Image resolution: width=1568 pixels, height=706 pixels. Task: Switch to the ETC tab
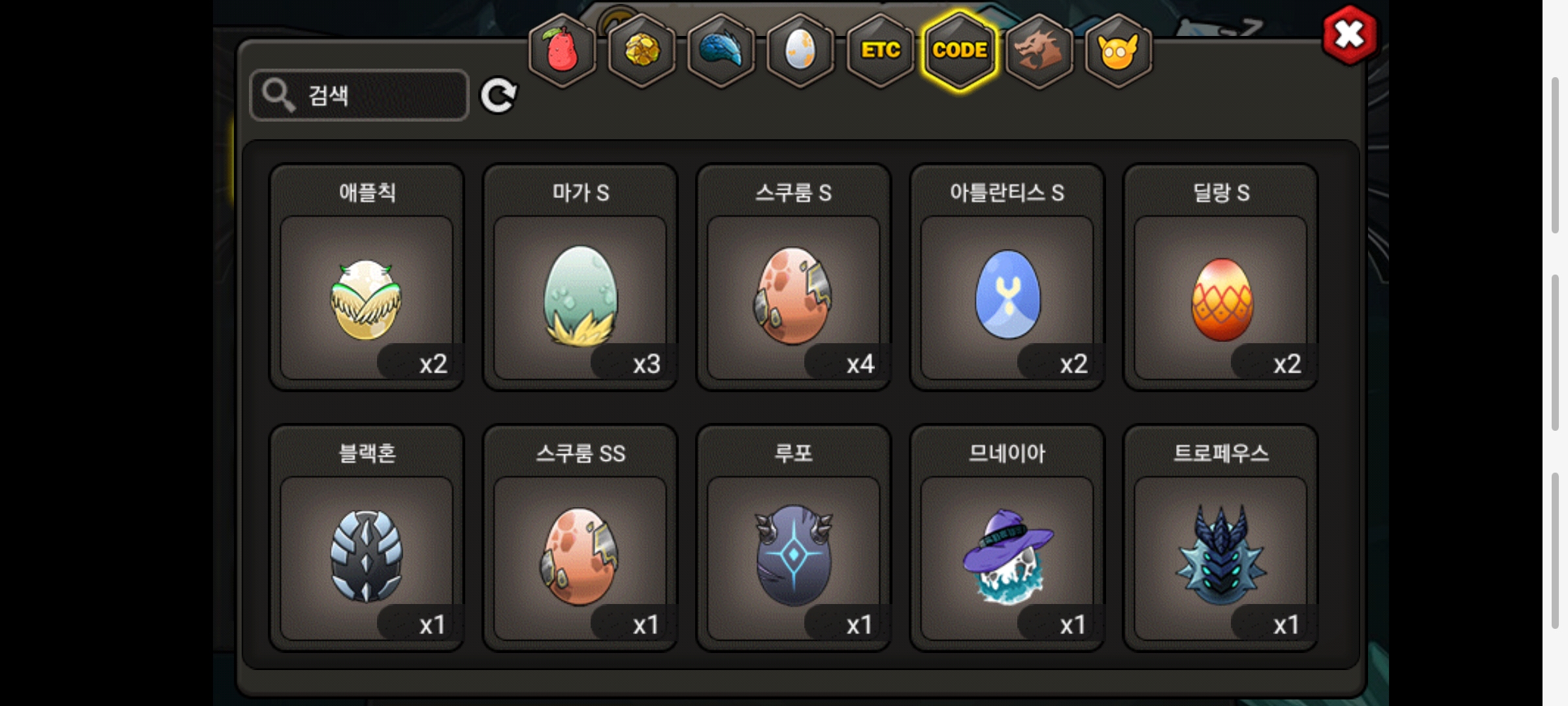(x=880, y=51)
